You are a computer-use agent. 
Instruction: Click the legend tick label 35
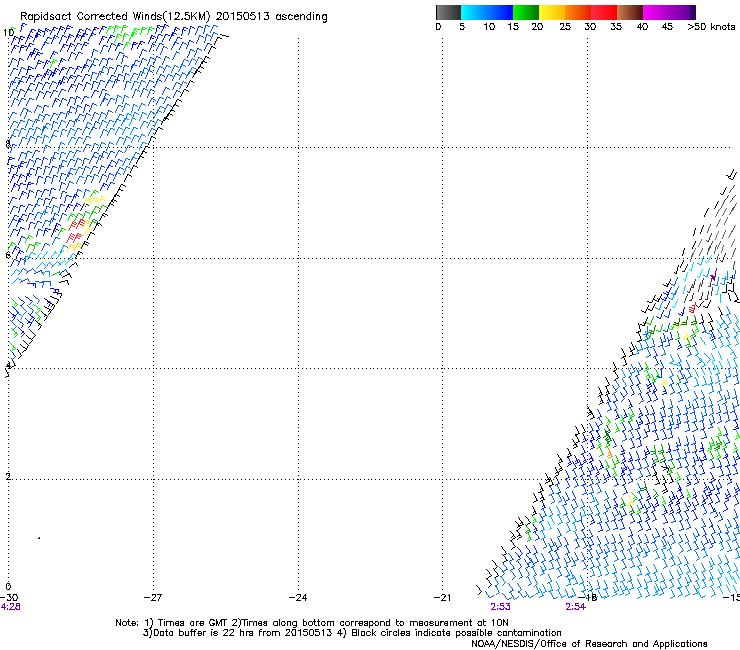[616, 27]
